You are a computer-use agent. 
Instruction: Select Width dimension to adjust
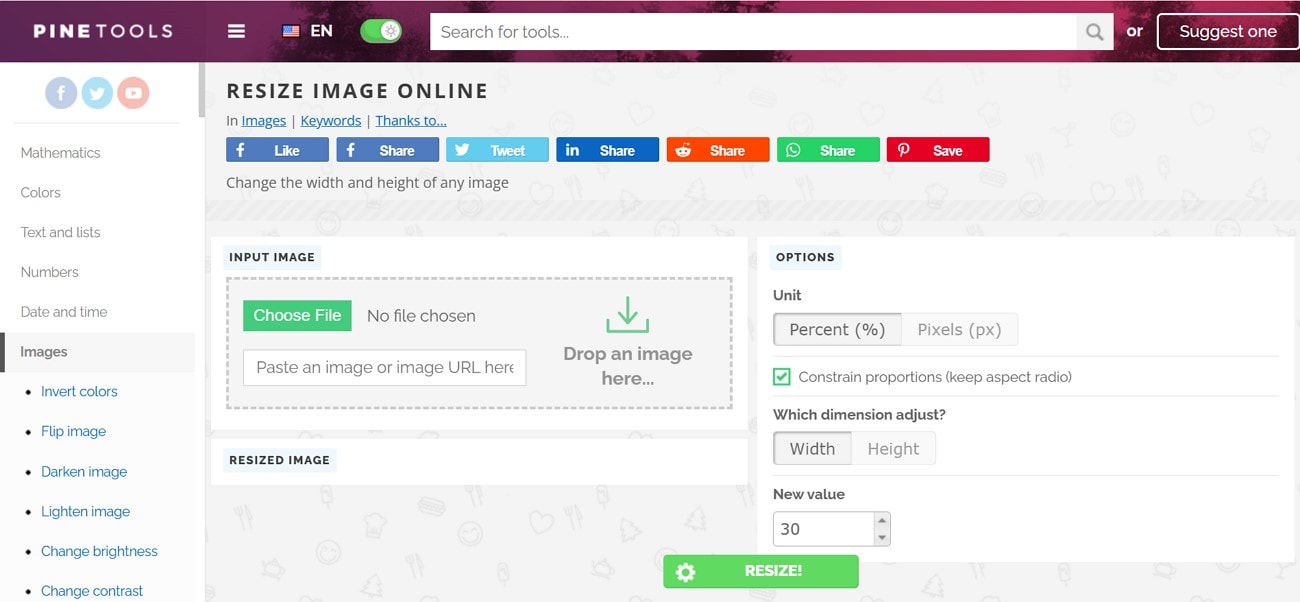(812, 449)
